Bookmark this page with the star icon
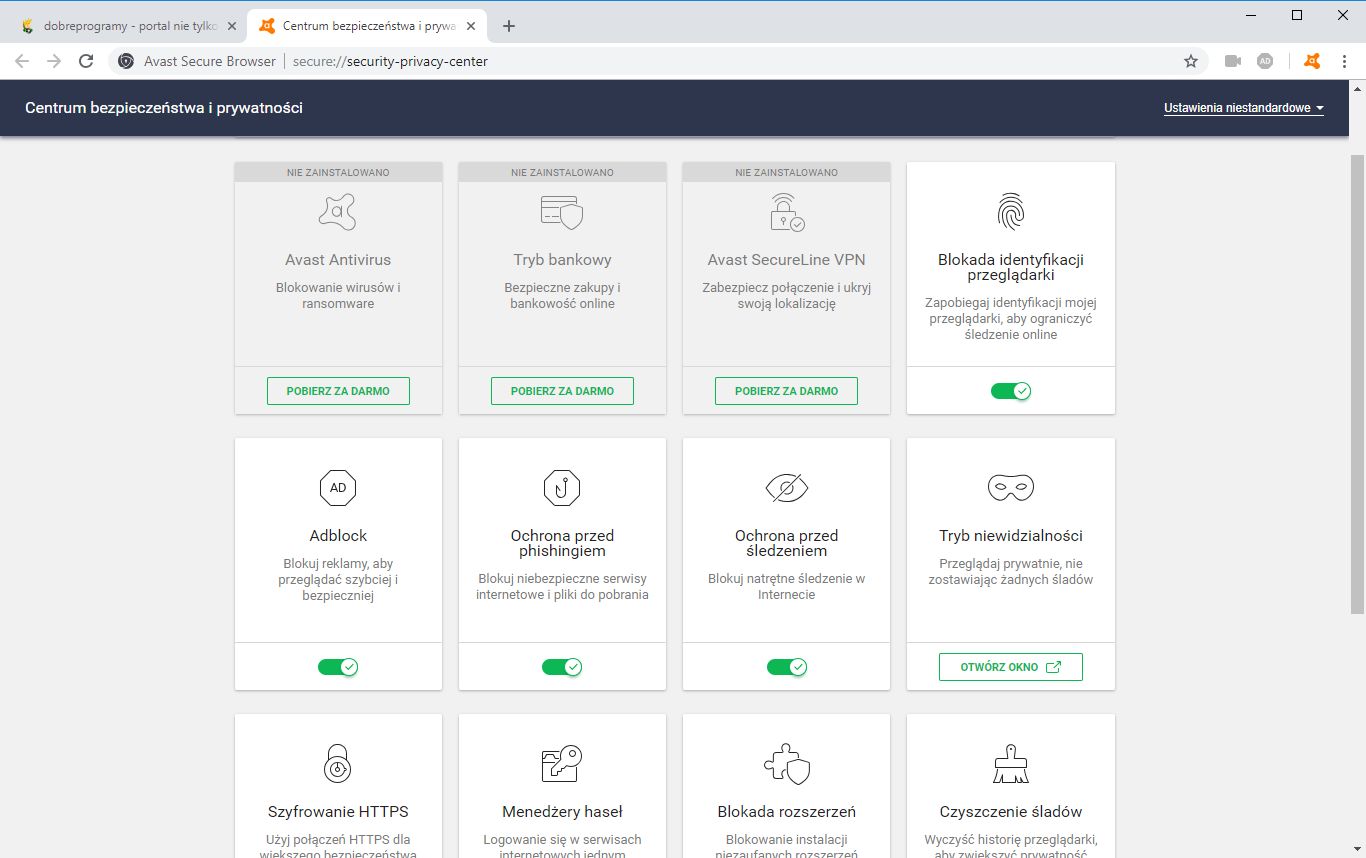Screen dimensions: 1366x858 [x=1191, y=61]
